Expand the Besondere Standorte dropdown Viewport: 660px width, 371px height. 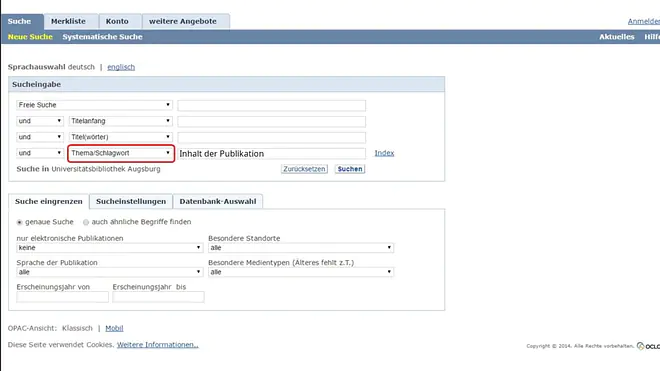[x=301, y=248]
